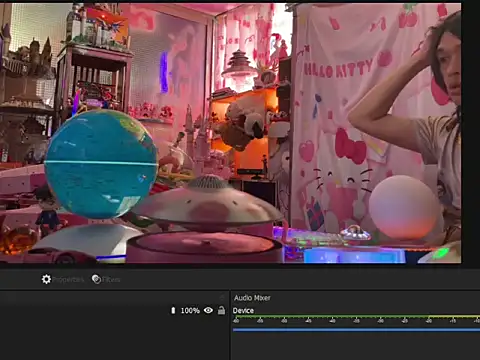Click the dim dock icon above the lock
Viewport: 480px width, 360px height.
(222, 297)
